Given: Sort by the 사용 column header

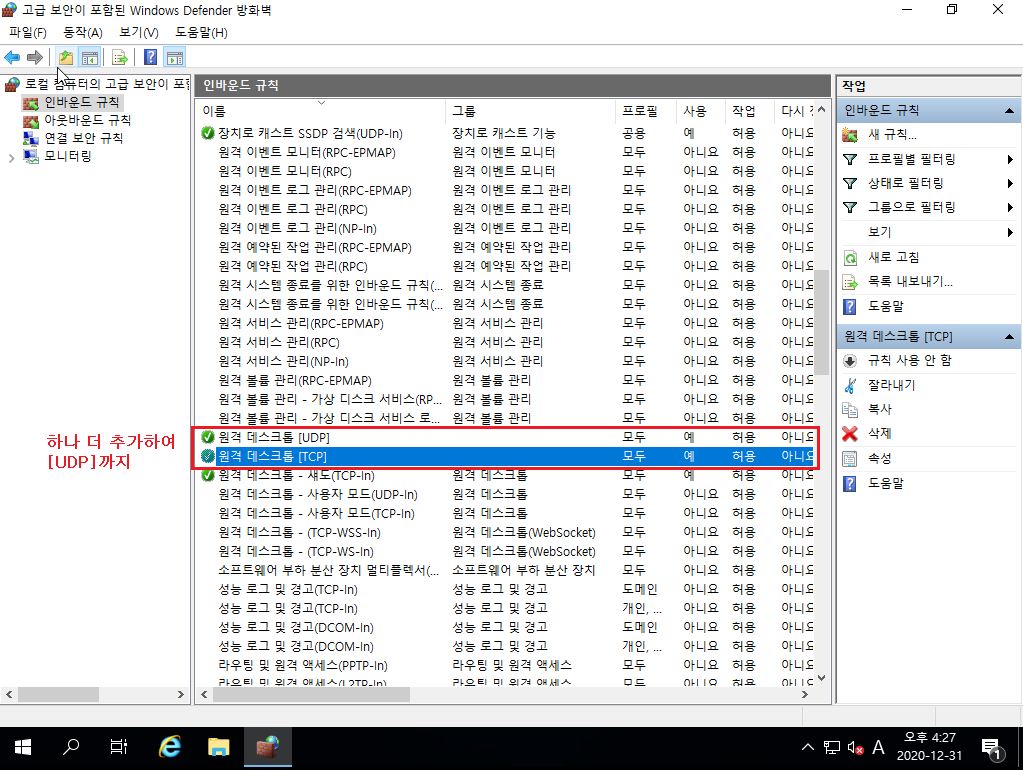Looking at the screenshot, I should tap(700, 111).
